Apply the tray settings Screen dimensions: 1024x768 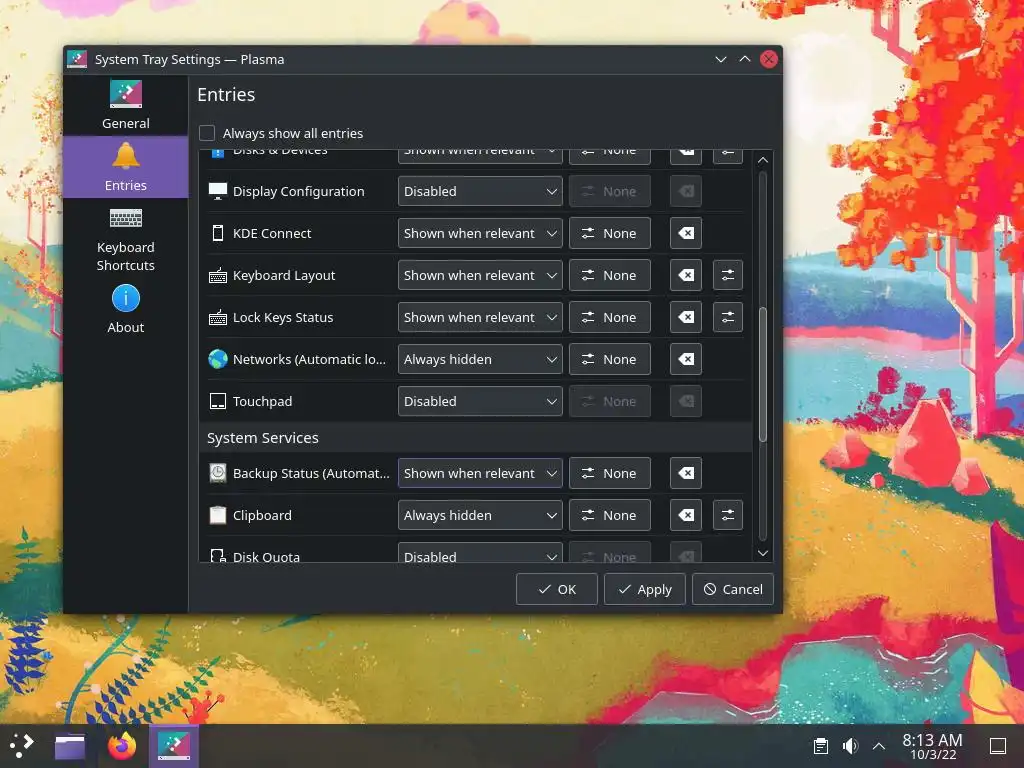(x=645, y=589)
